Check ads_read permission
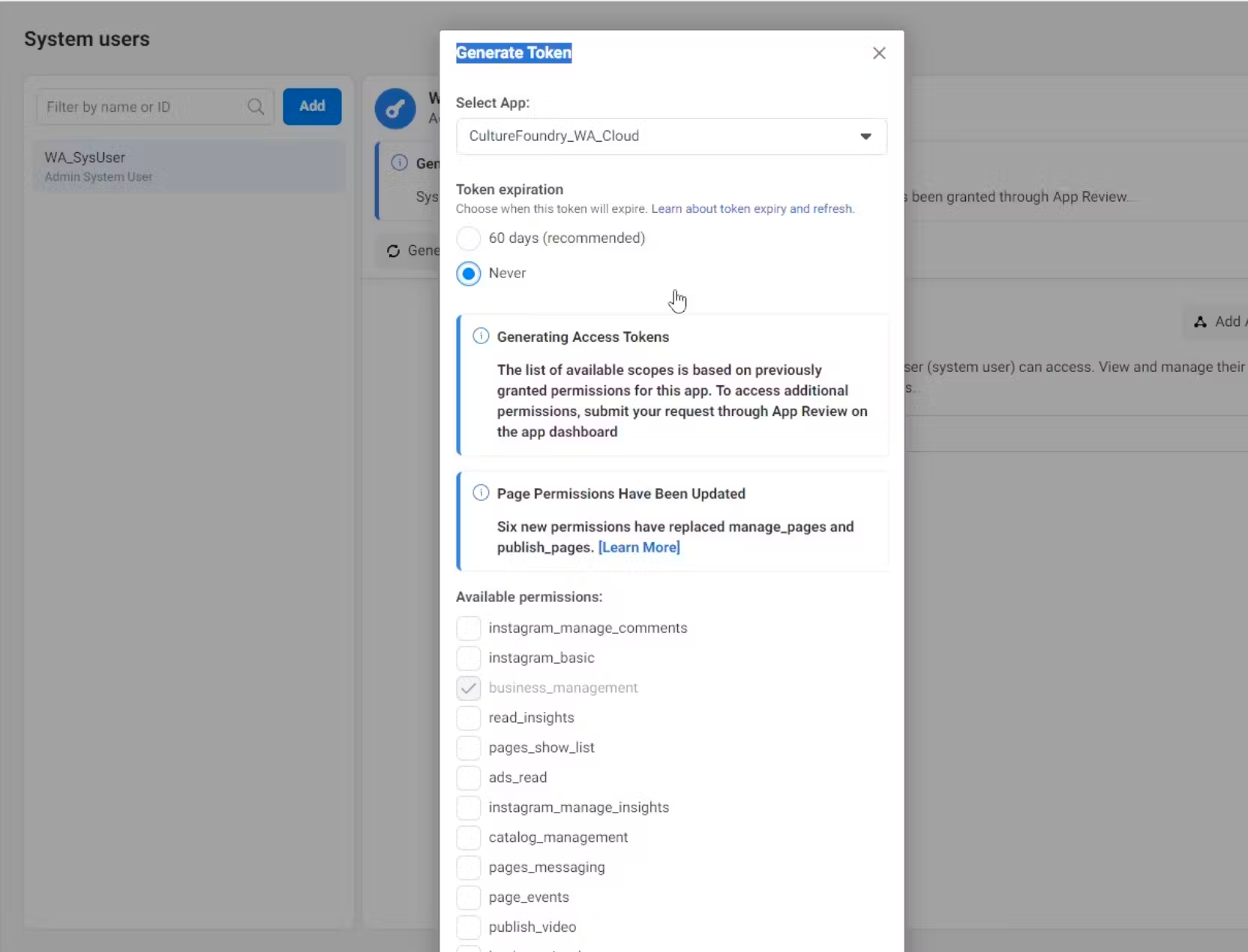This screenshot has width=1248, height=952. [x=469, y=778]
